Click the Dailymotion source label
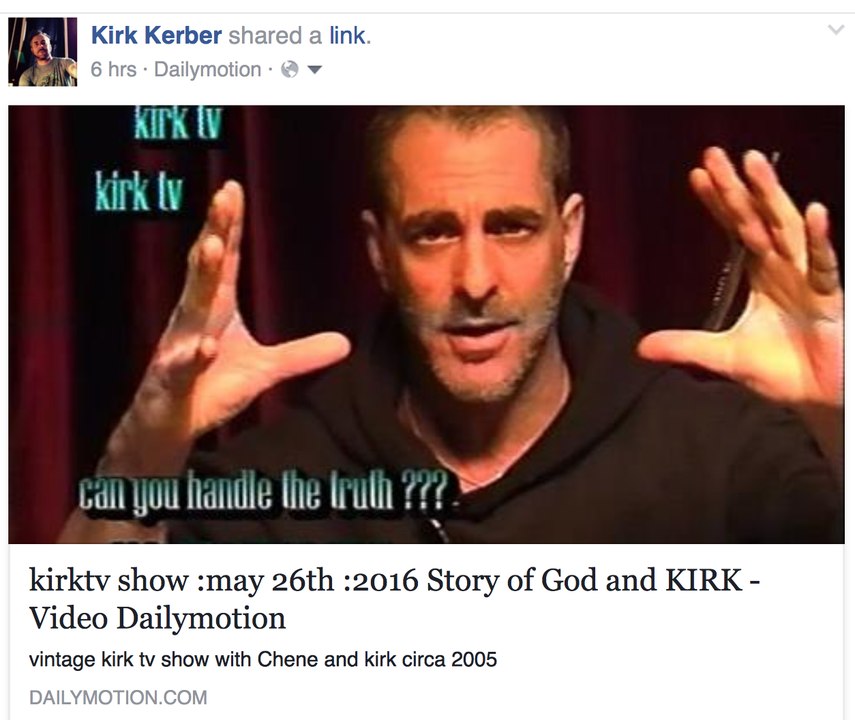 [x=208, y=69]
